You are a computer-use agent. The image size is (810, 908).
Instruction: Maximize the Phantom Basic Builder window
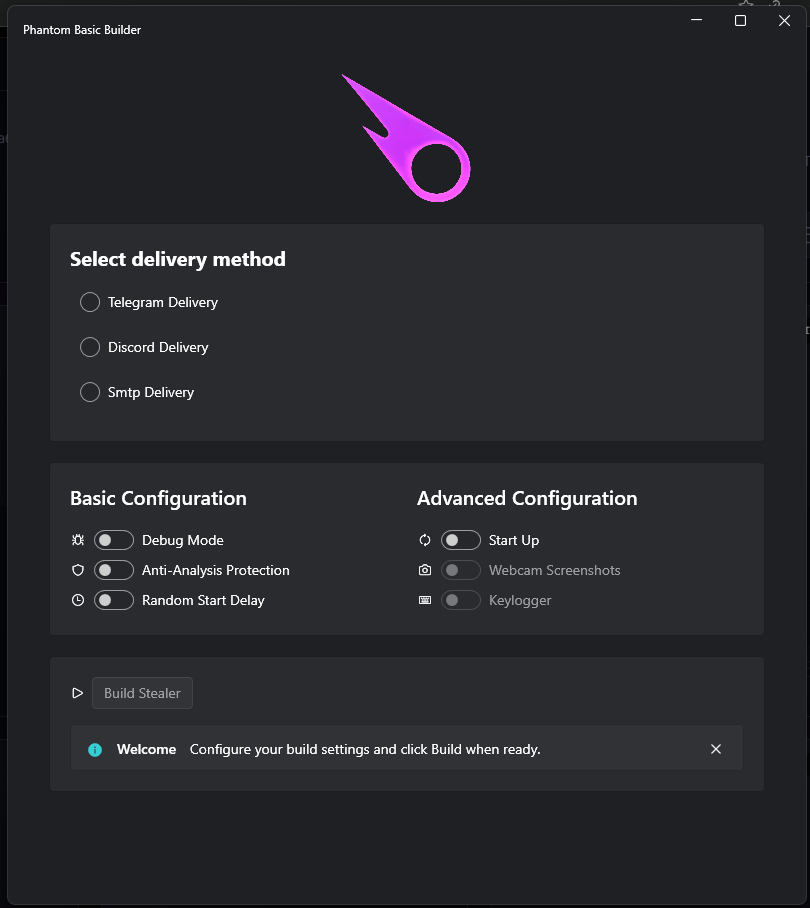point(740,21)
